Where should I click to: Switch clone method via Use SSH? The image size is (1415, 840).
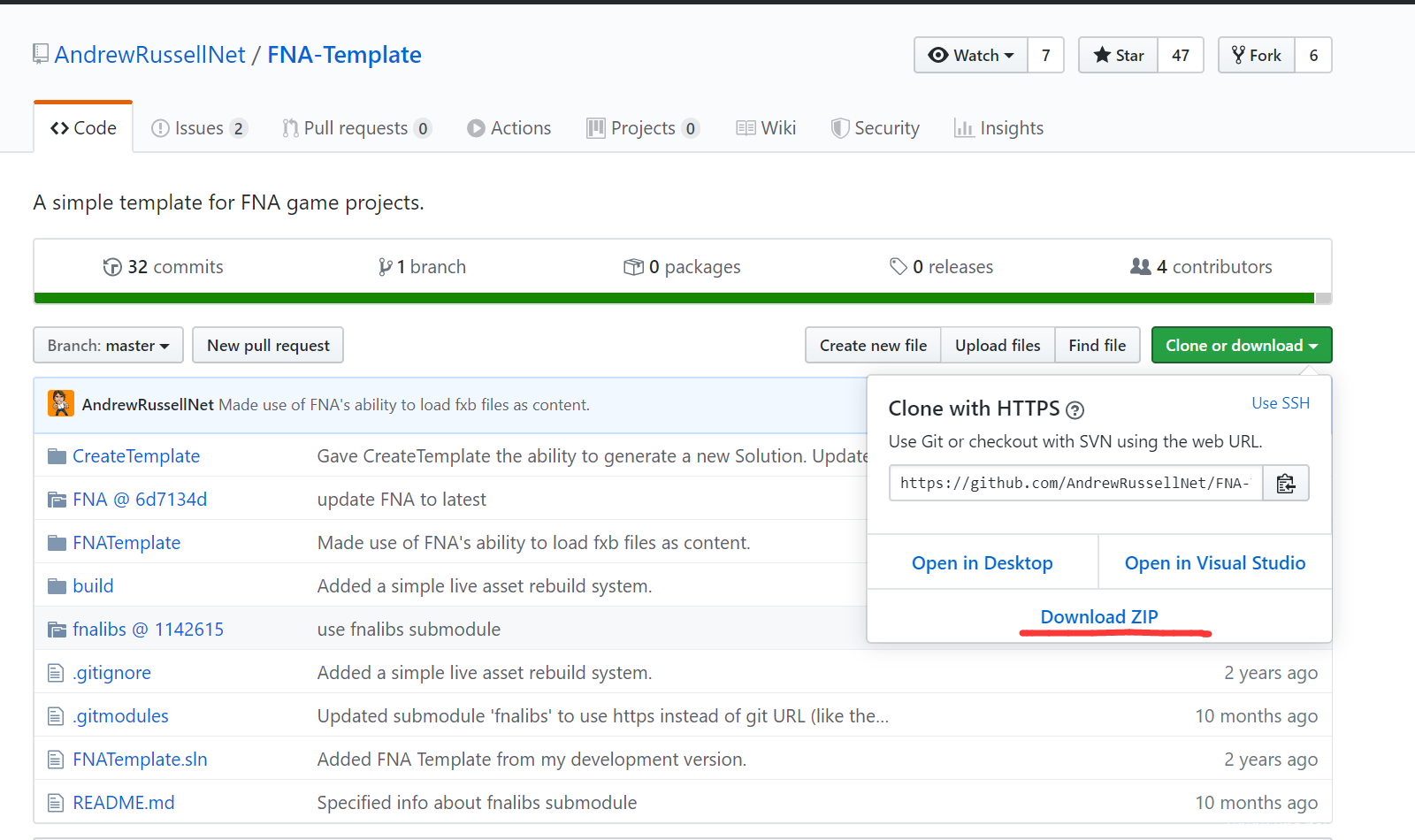point(1280,403)
